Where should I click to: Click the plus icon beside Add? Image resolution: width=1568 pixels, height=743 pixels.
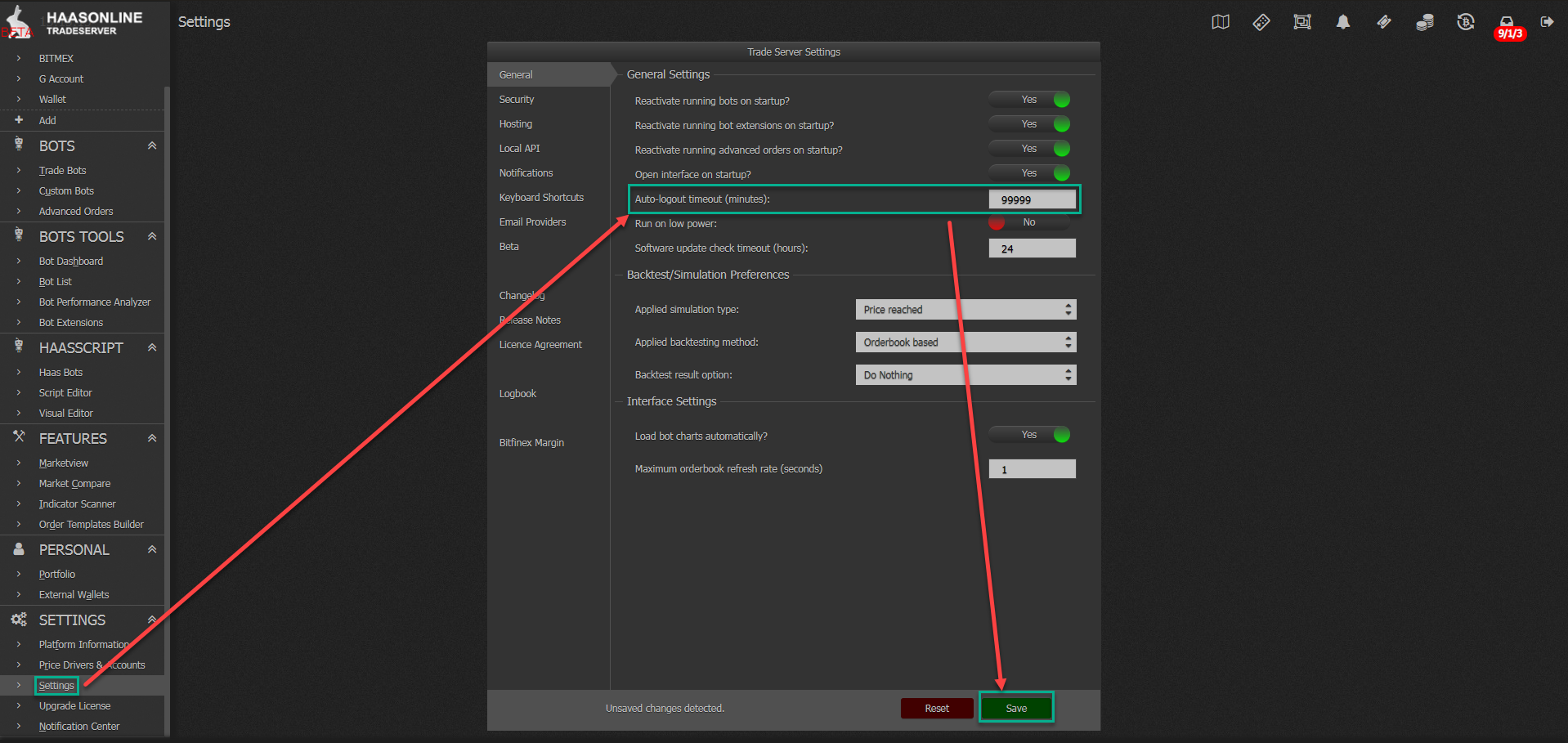pyautogui.click(x=19, y=119)
